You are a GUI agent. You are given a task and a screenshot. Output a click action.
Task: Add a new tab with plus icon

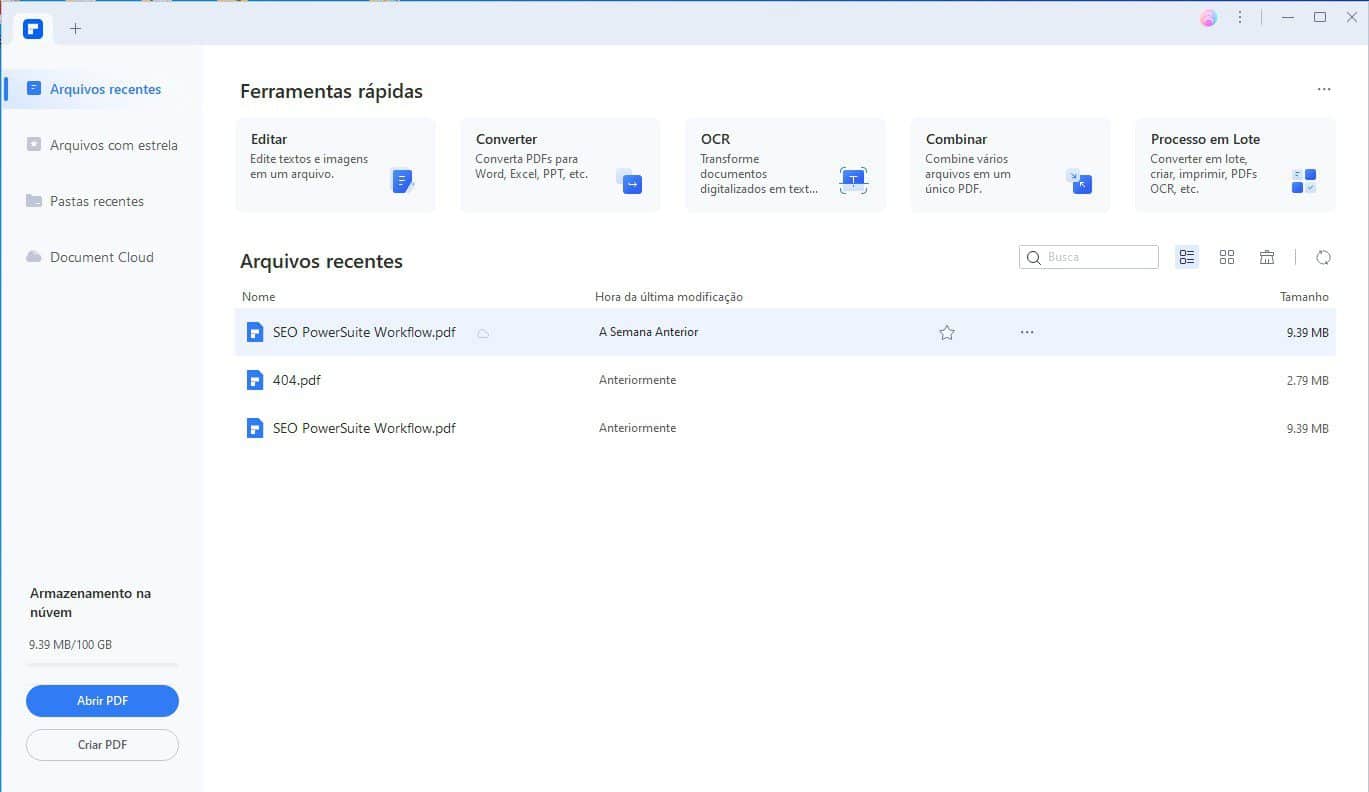coord(76,28)
